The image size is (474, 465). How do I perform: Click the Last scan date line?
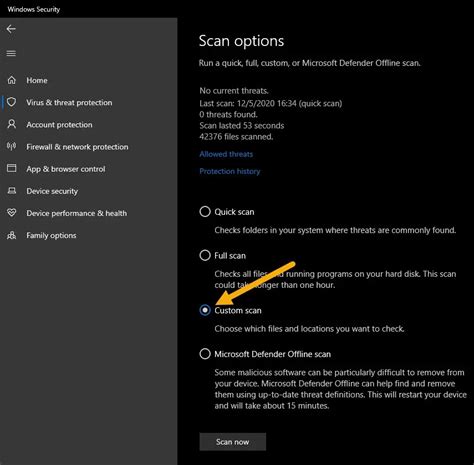(271, 103)
